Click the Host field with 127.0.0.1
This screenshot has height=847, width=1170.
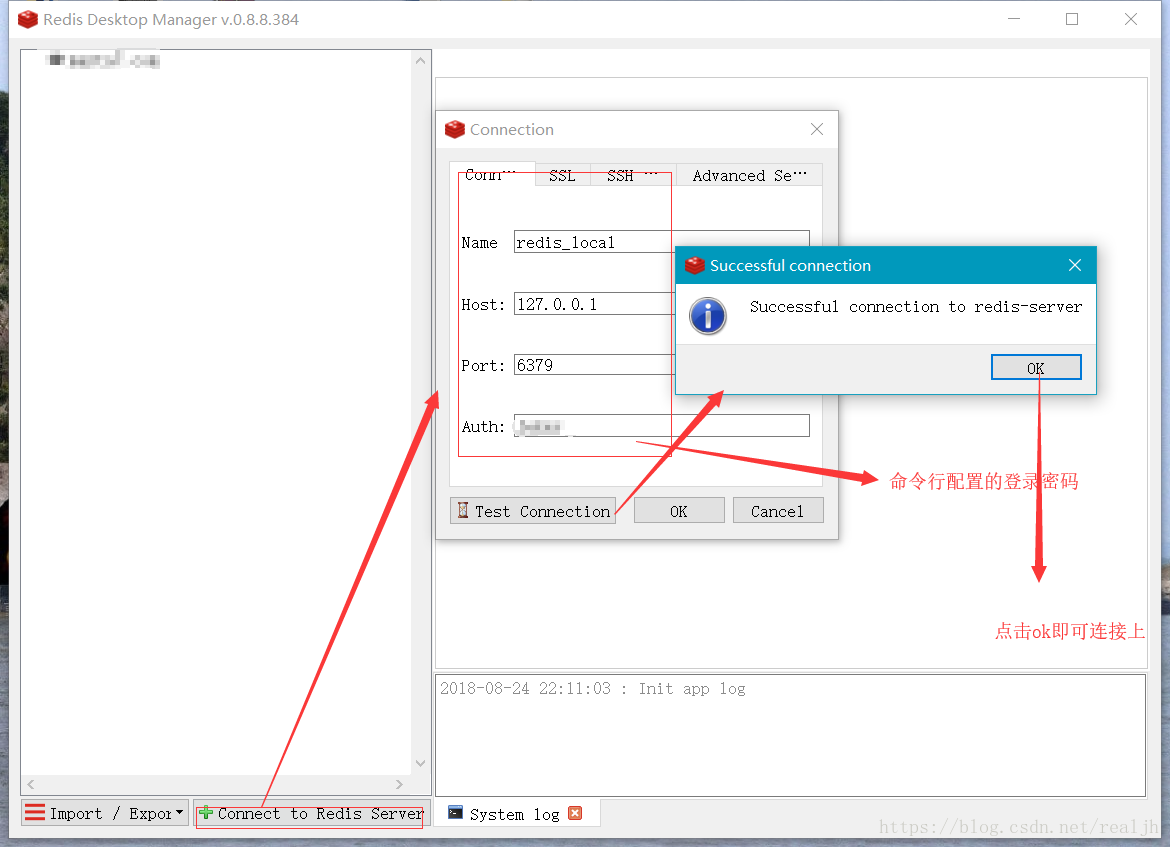click(661, 304)
